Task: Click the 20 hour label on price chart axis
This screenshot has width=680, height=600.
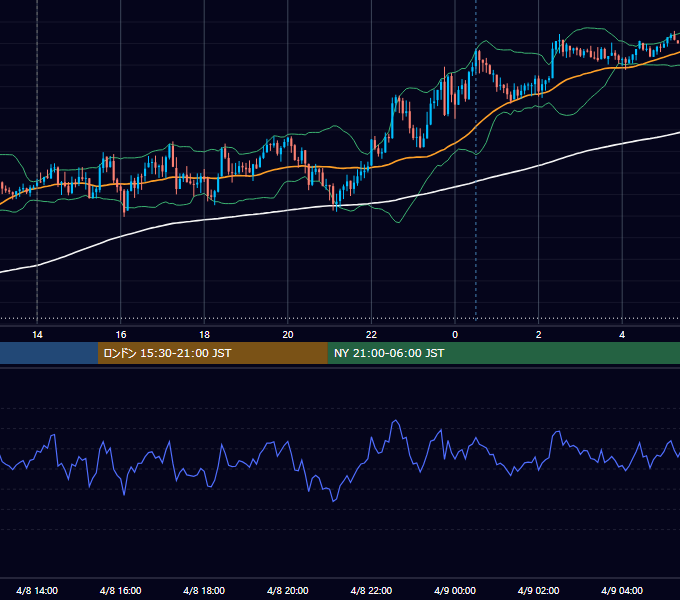Action: pos(288,335)
